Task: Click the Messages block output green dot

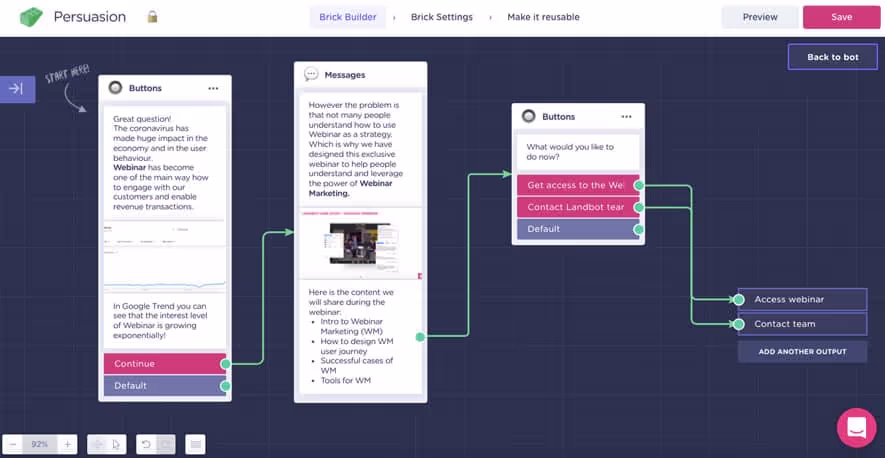Action: (x=420, y=337)
